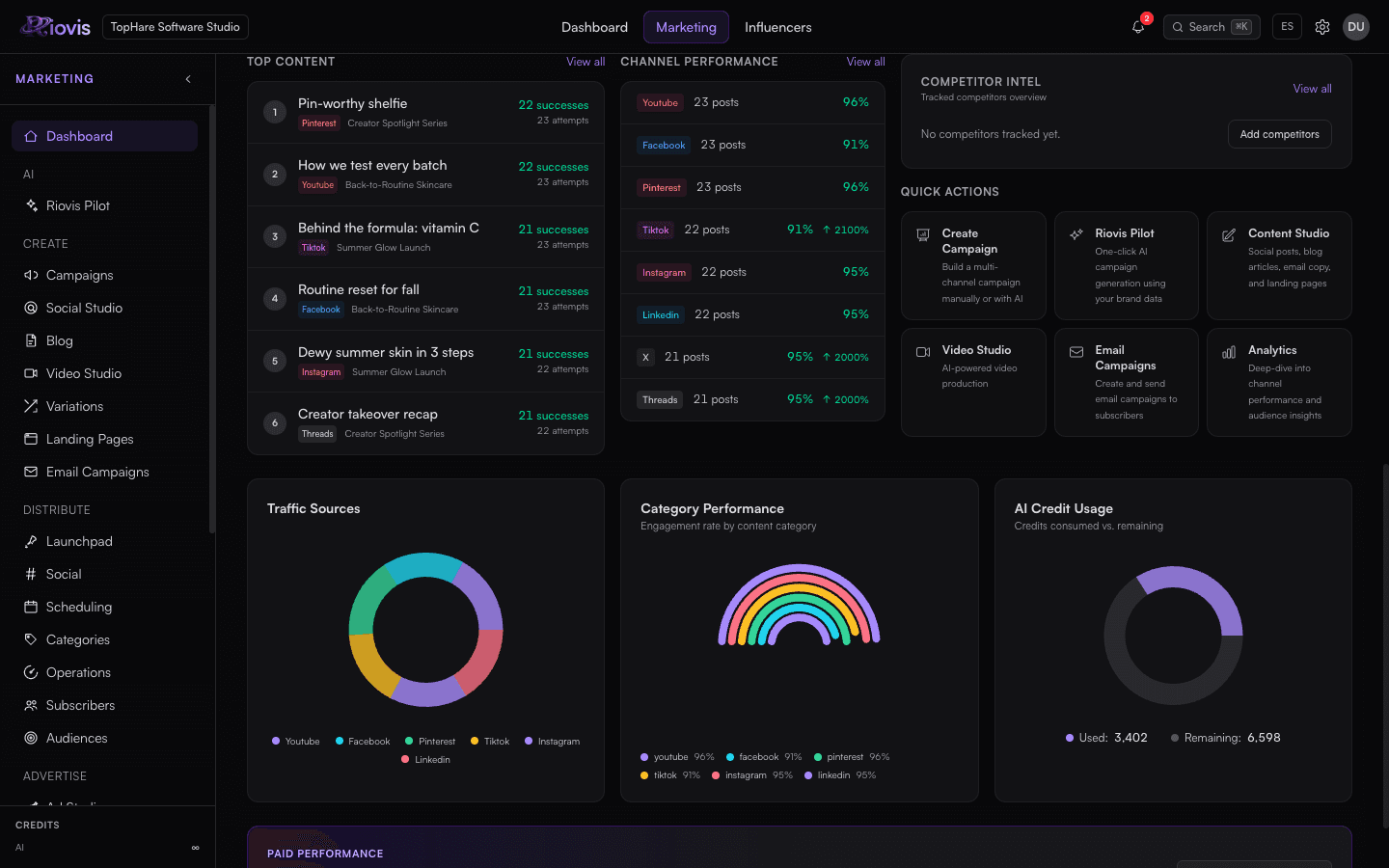Click the Riovis logo
Image resolution: width=1389 pixels, height=868 pixels.
pos(56,27)
